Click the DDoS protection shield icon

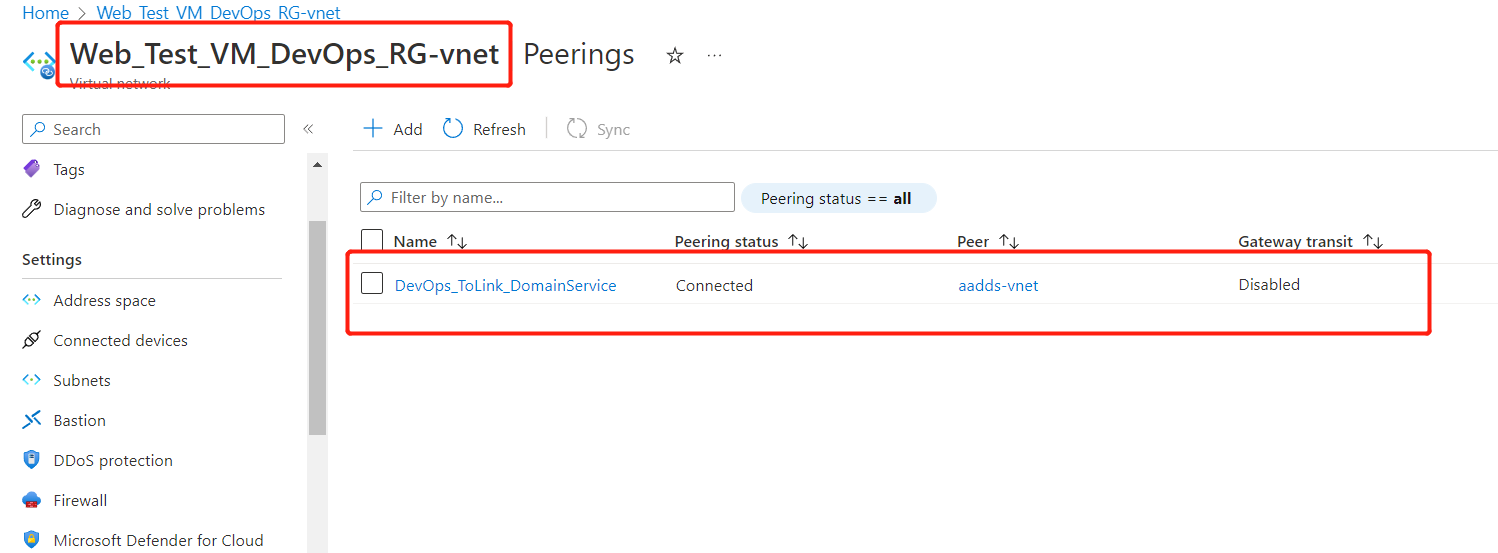[32, 460]
